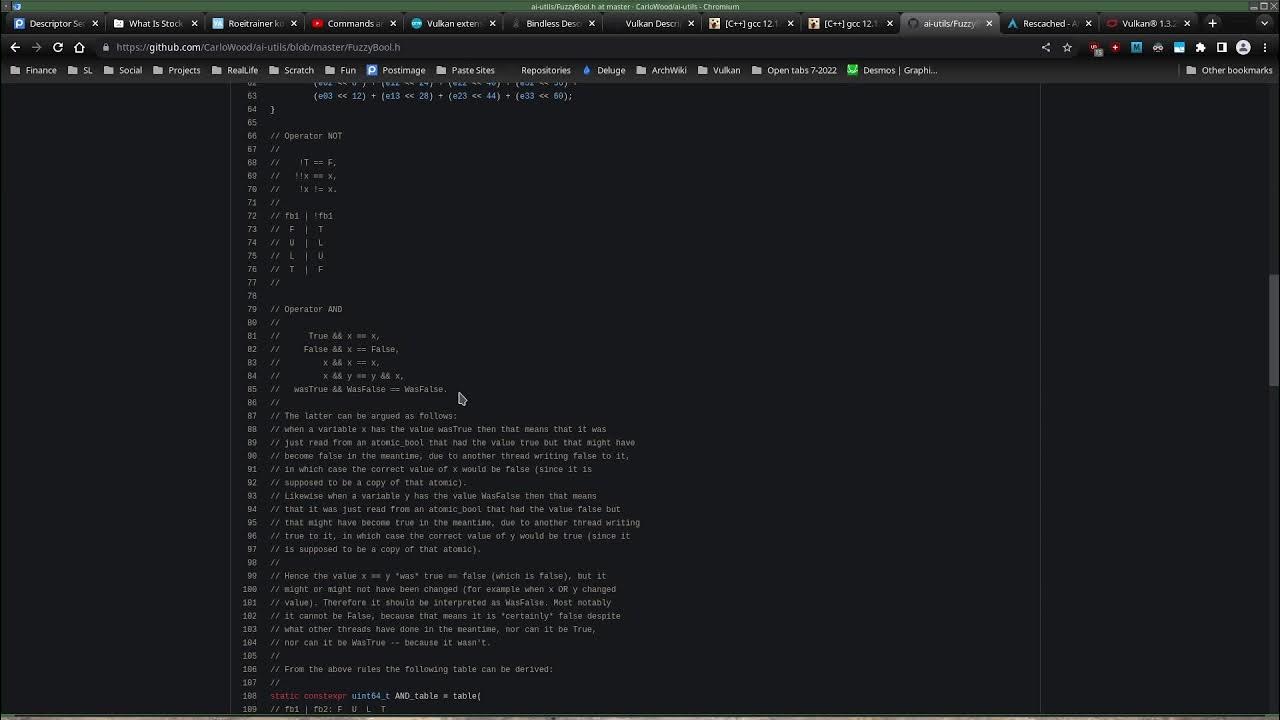Close the Rescached tab
Image resolution: width=1280 pixels, height=720 pixels.
(1088, 23)
